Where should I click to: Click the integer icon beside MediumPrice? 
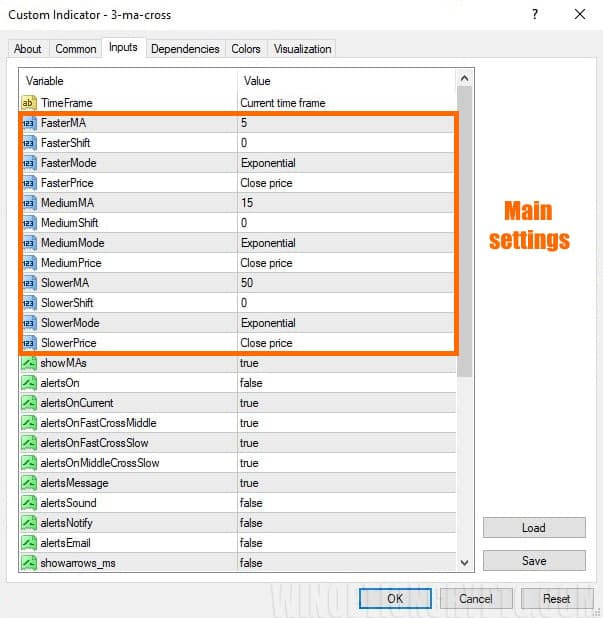(x=30, y=263)
